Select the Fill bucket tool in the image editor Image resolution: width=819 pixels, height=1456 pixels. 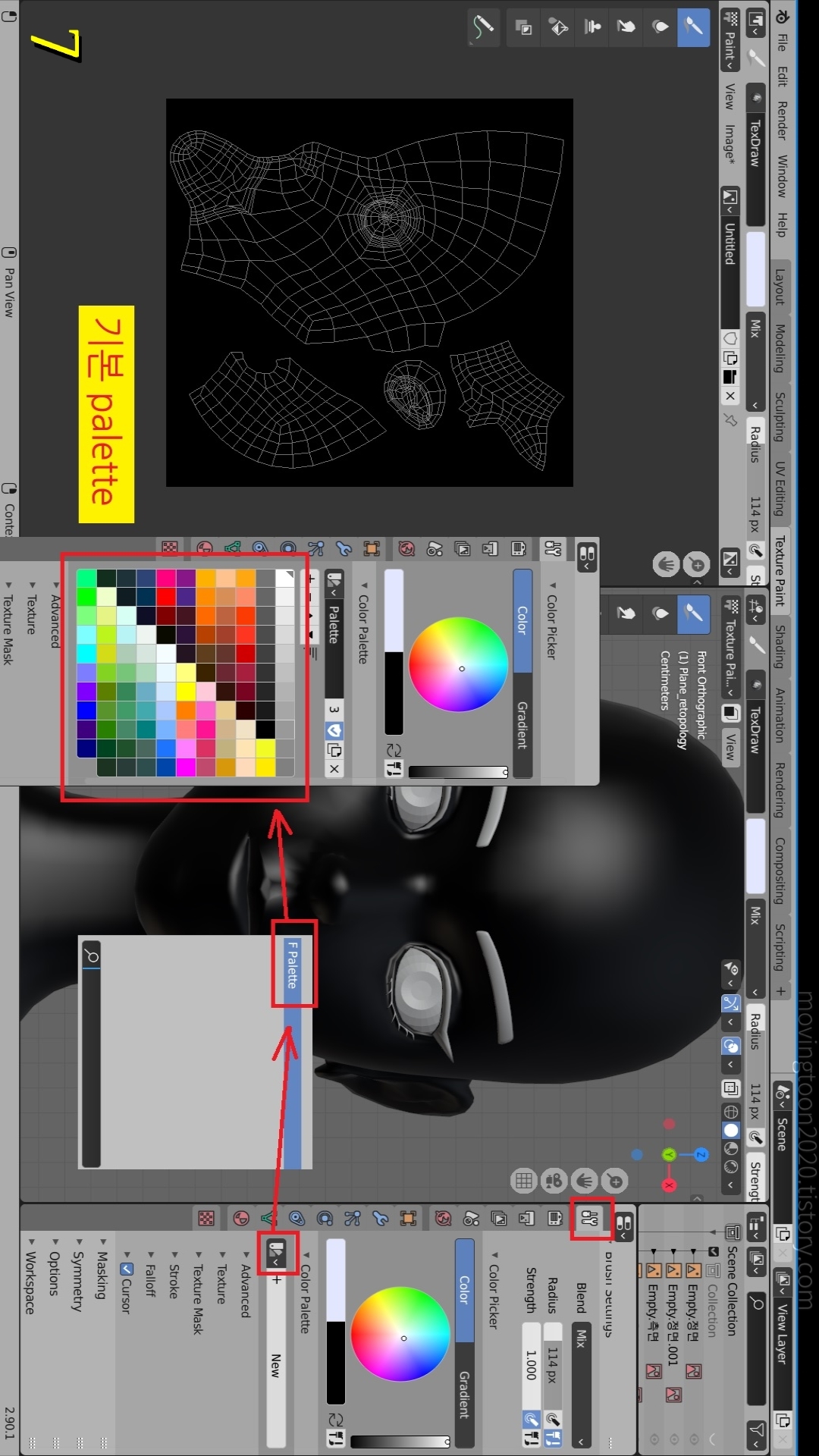point(558,27)
